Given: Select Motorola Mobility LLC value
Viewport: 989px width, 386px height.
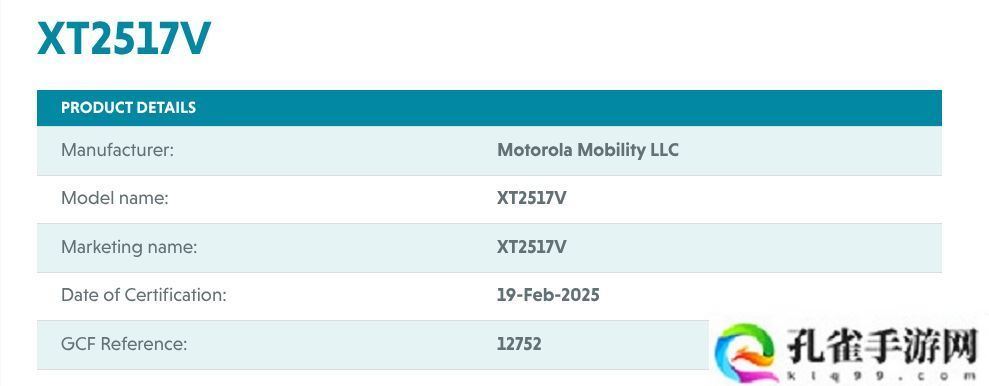Looking at the screenshot, I should tap(588, 150).
